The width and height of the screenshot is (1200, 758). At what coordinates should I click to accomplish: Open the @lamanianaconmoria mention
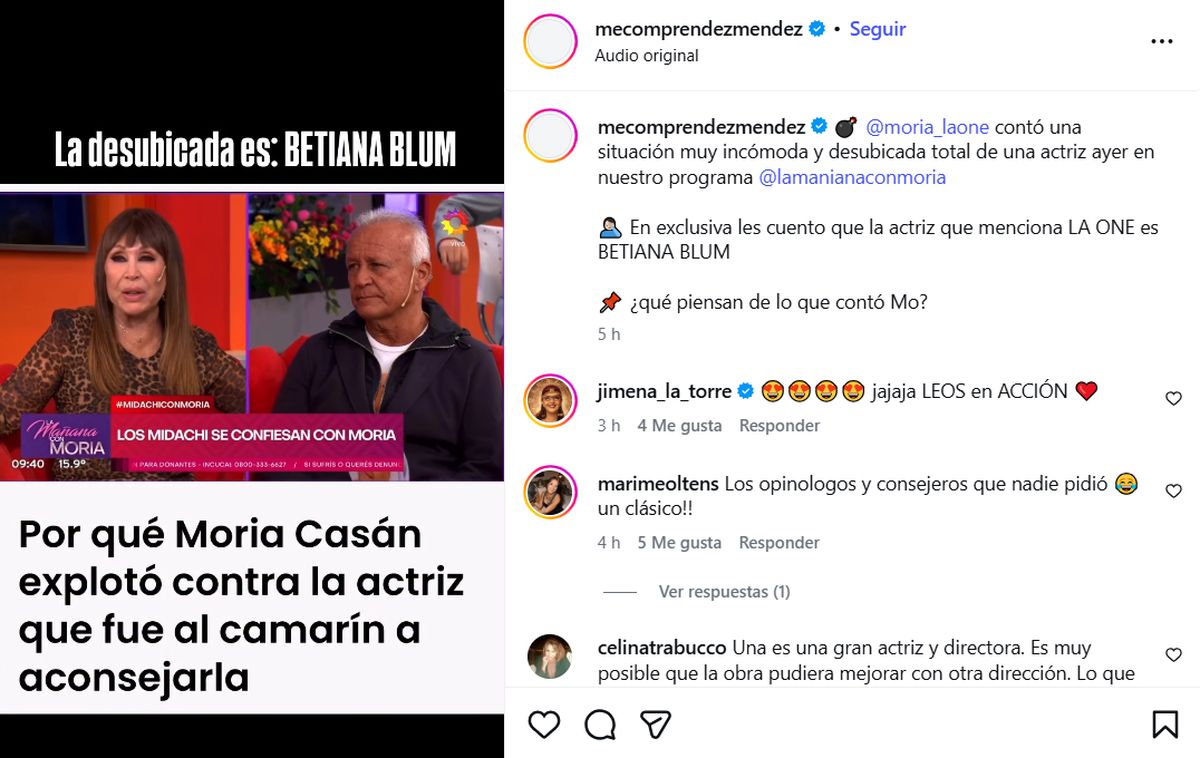tap(852, 177)
